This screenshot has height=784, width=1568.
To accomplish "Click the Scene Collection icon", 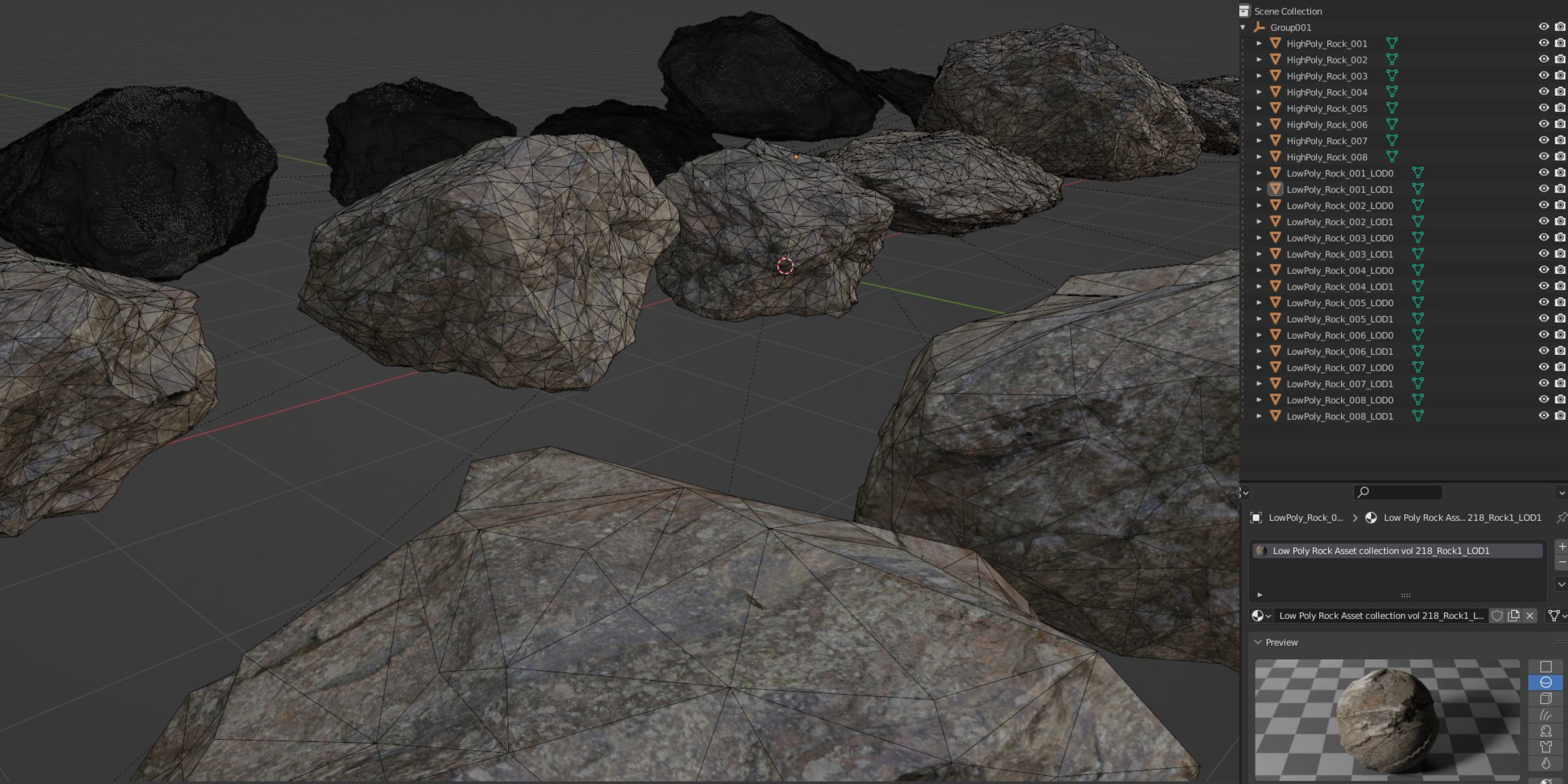I will point(1244,11).
